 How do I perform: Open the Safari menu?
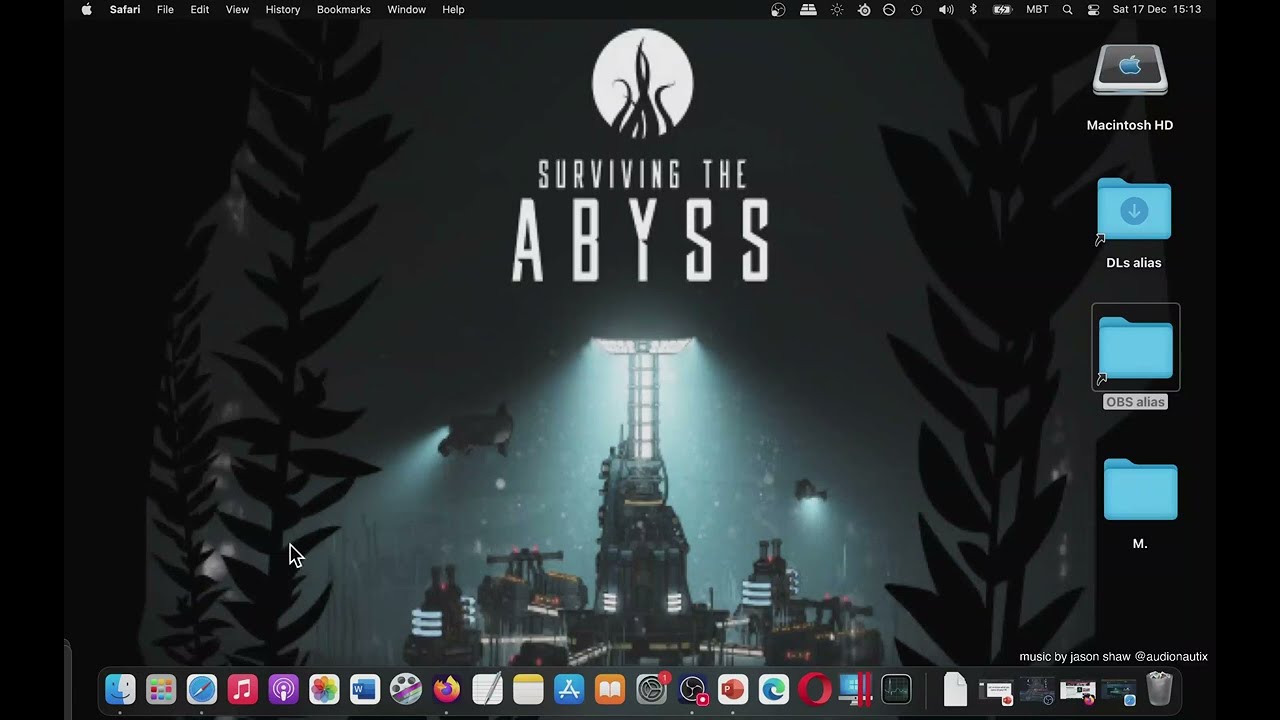pos(125,9)
